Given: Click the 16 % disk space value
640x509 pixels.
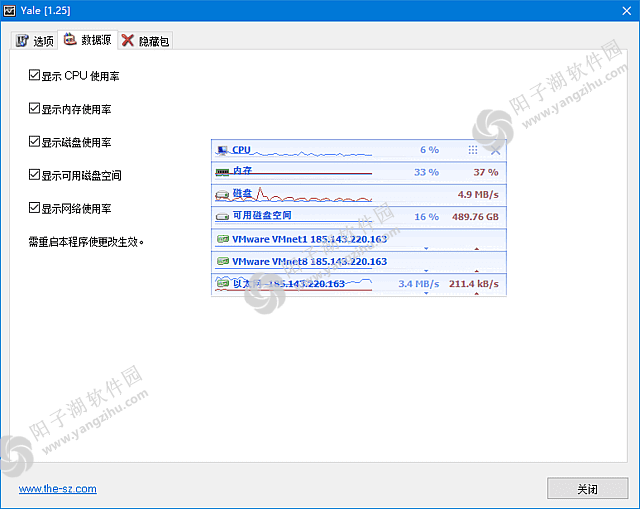Looking at the screenshot, I should (x=427, y=217).
